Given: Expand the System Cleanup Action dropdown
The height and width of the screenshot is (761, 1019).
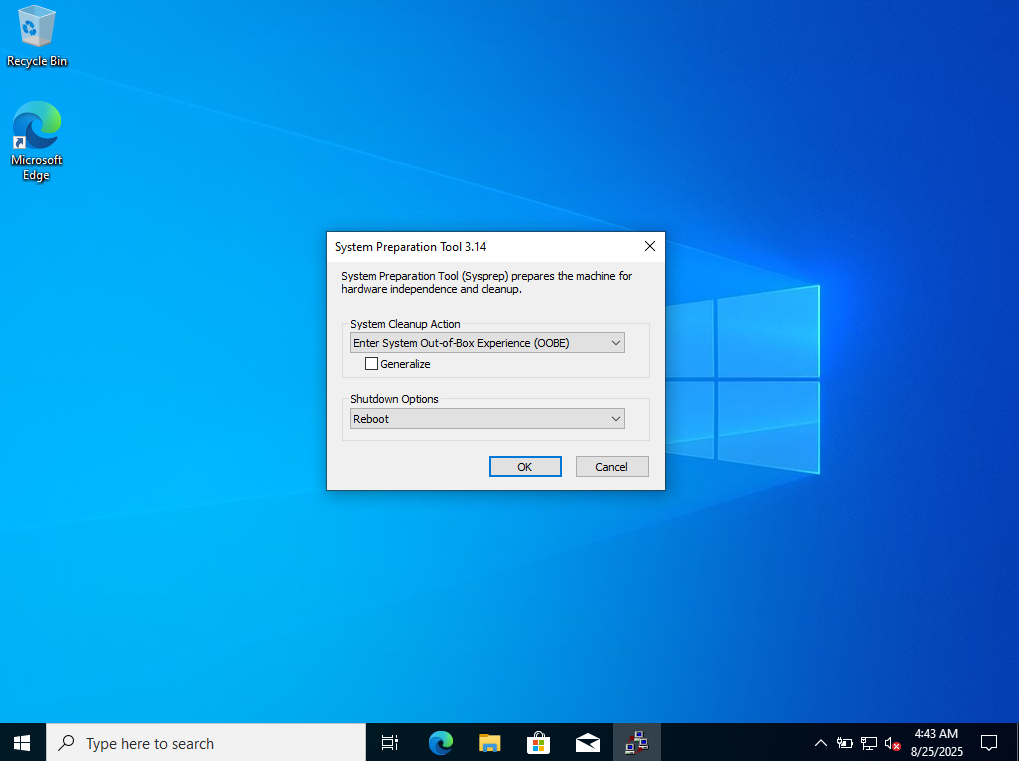Looking at the screenshot, I should click(488, 343).
